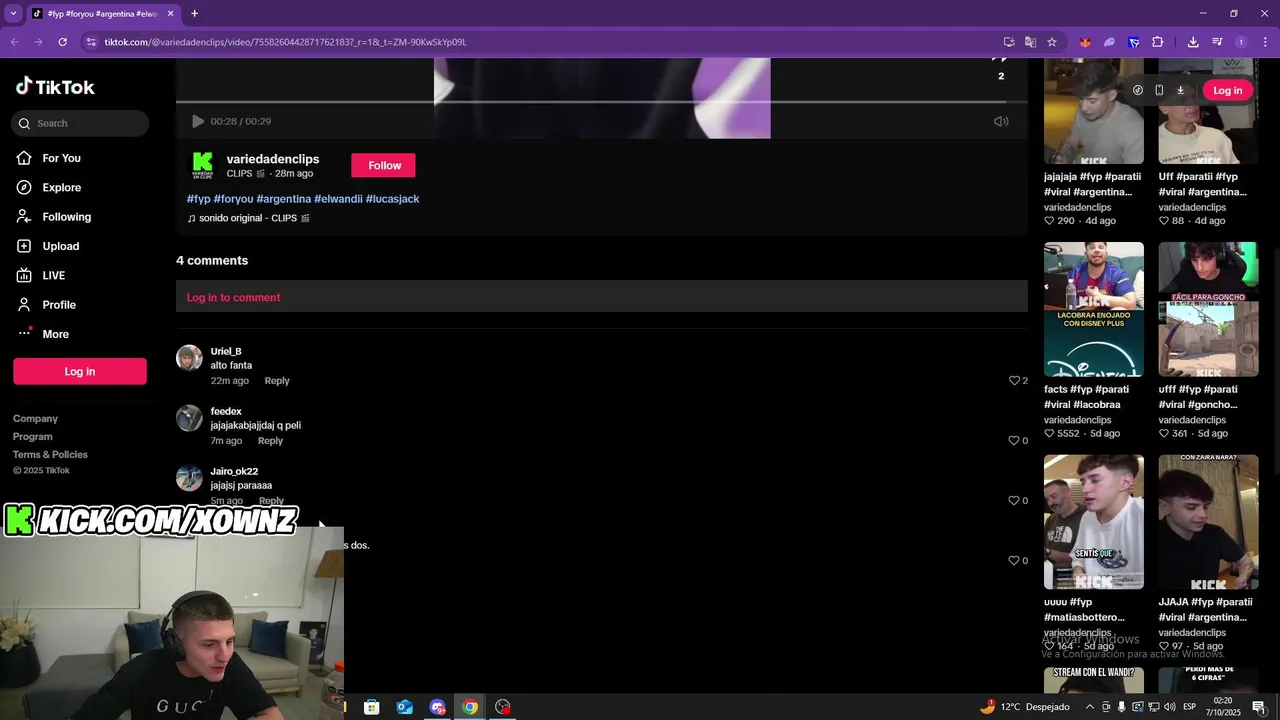Open the browser three-dot menu
1280x720 pixels.
(x=1266, y=42)
